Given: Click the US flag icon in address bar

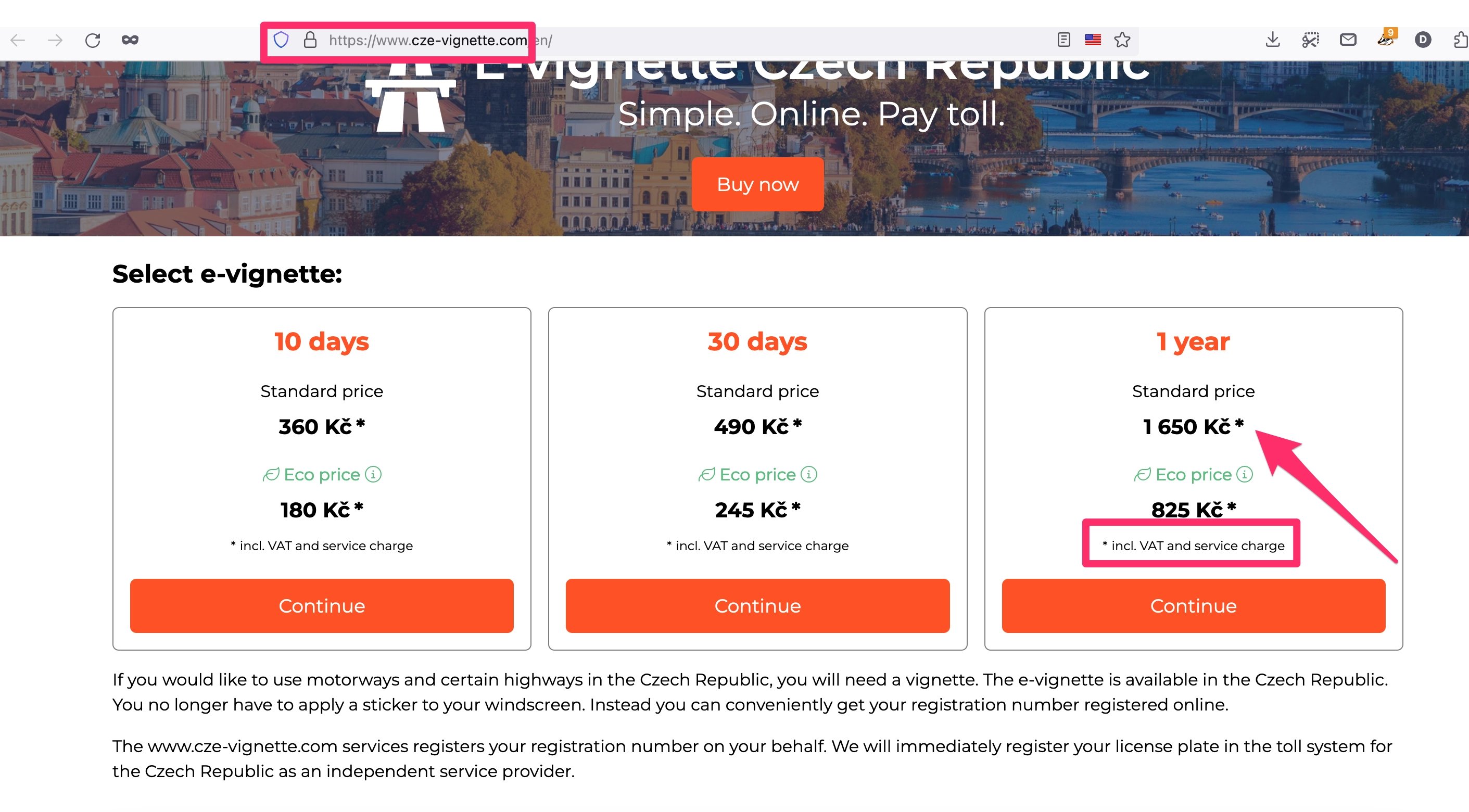Looking at the screenshot, I should pos(1093,40).
